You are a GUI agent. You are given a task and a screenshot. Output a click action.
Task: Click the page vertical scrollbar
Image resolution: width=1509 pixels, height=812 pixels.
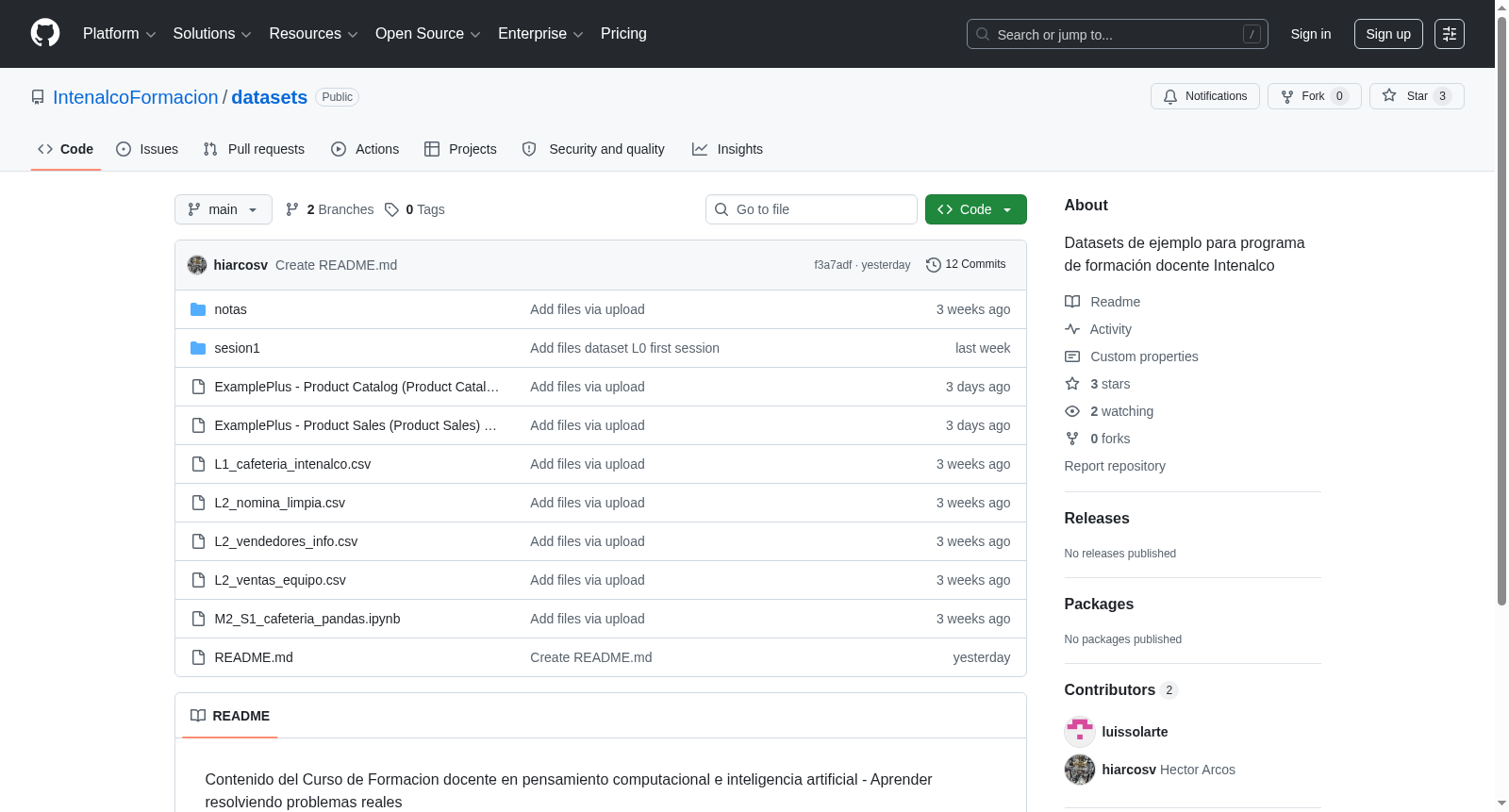[1501, 311]
